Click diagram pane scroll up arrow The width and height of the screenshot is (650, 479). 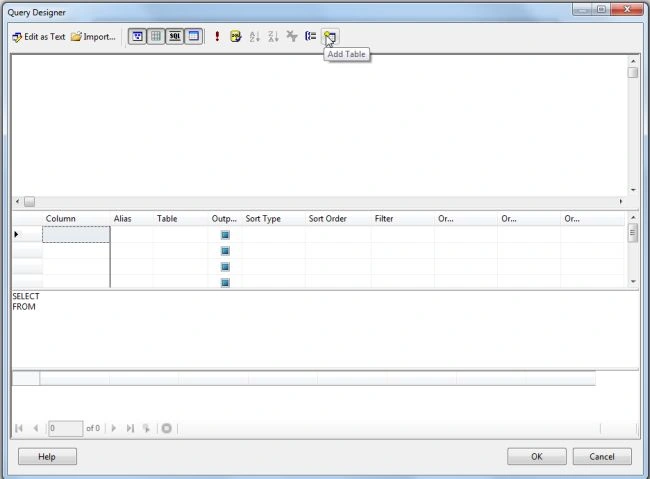click(633, 61)
